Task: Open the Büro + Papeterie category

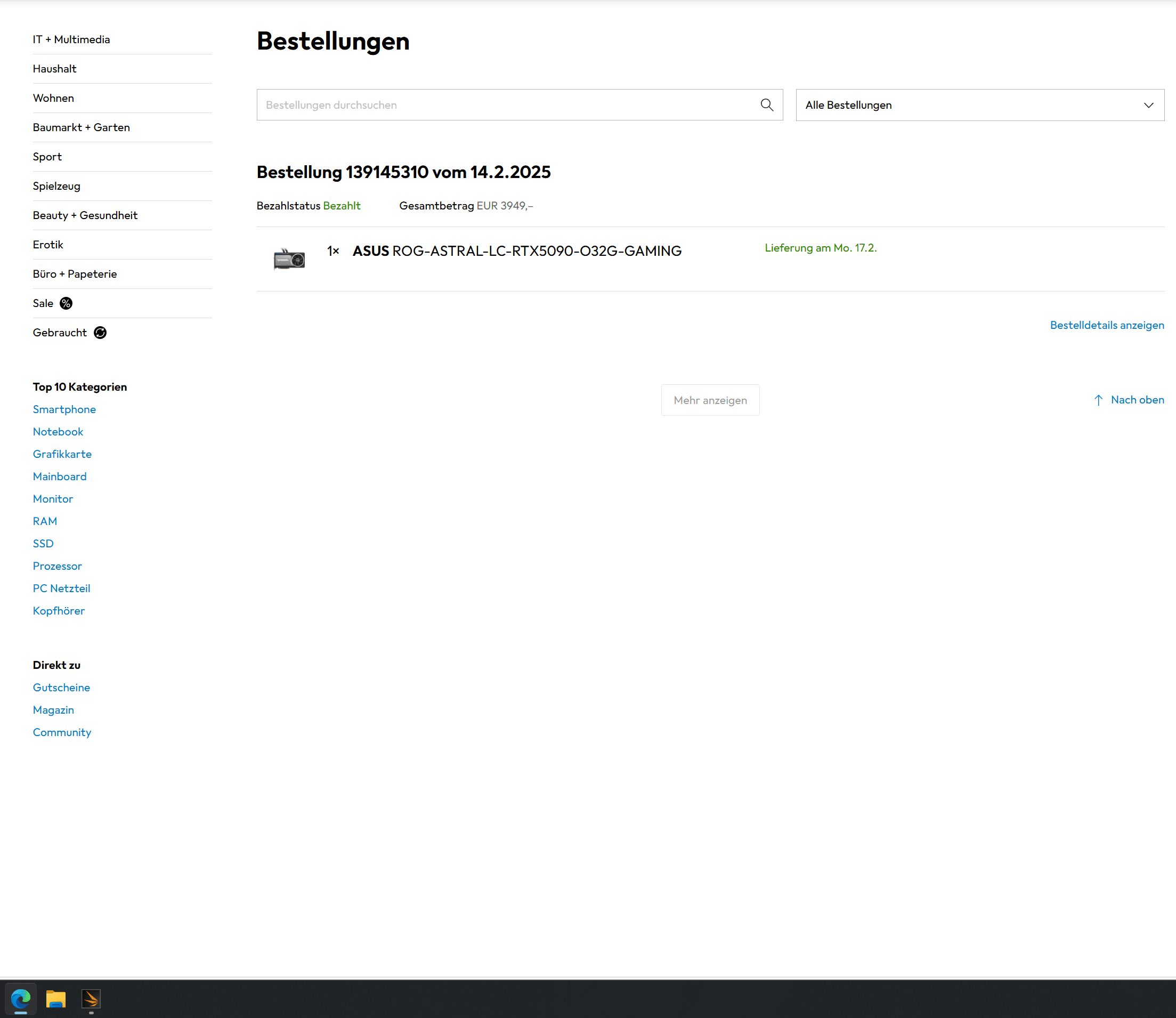Action: [x=75, y=274]
